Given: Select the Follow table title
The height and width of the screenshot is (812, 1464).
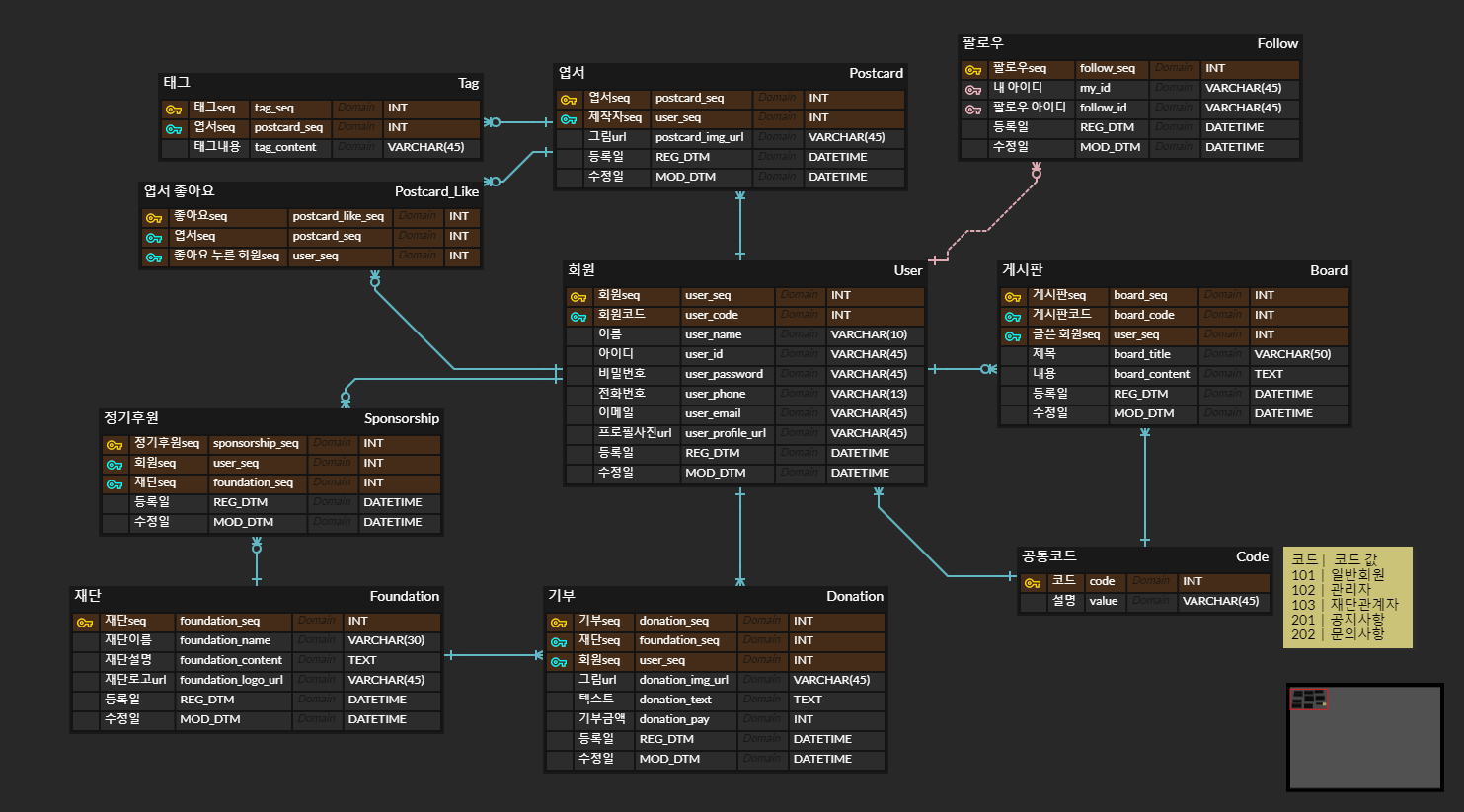Looking at the screenshot, I should (x=1277, y=43).
